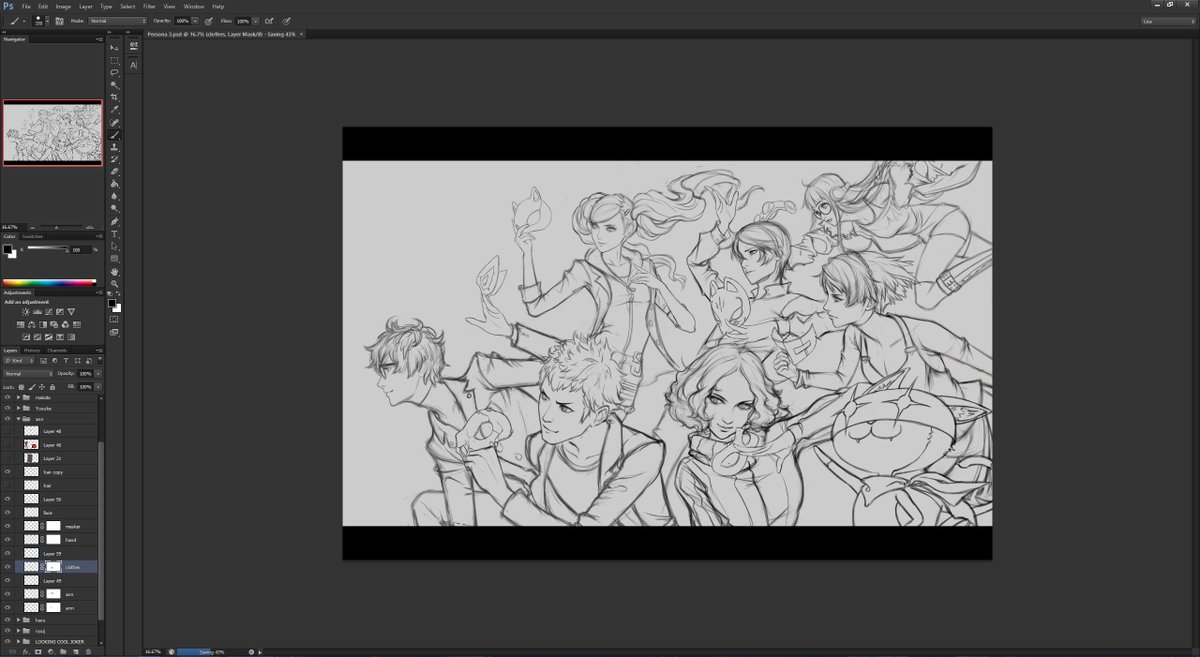Image resolution: width=1200 pixels, height=657 pixels.
Task: Open the Image menu
Action: (x=63, y=6)
